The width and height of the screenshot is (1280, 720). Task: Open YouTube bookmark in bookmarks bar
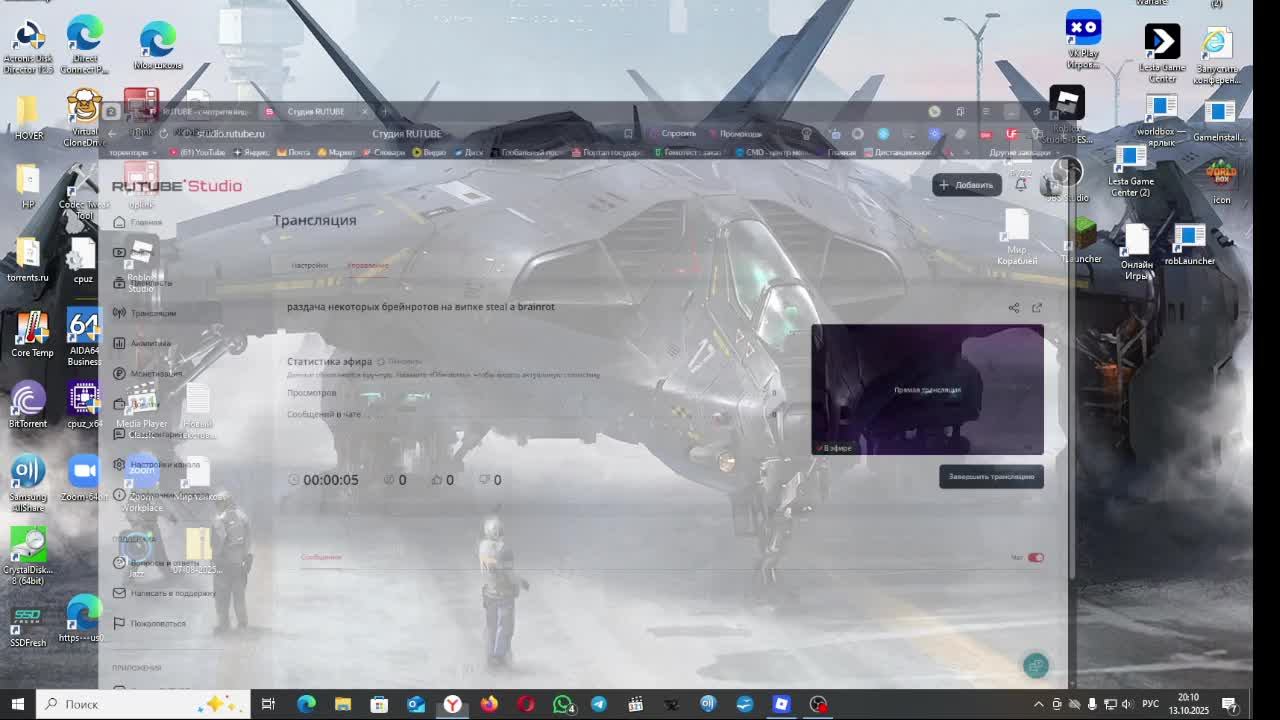198,153
